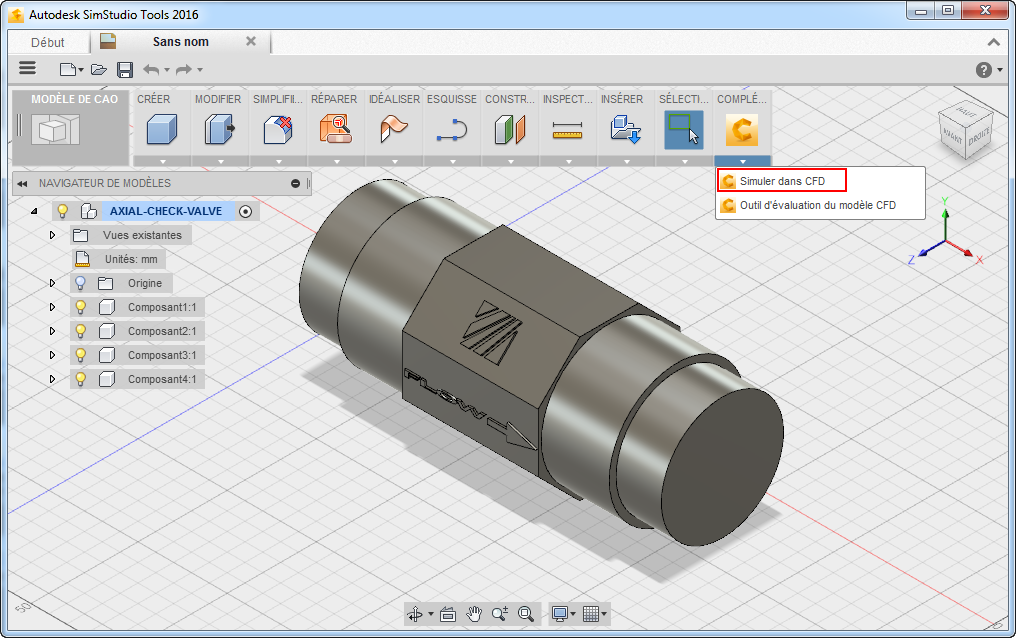
Task: Toggle visibility bulb of Composant4:1
Action: pyautogui.click(x=80, y=379)
